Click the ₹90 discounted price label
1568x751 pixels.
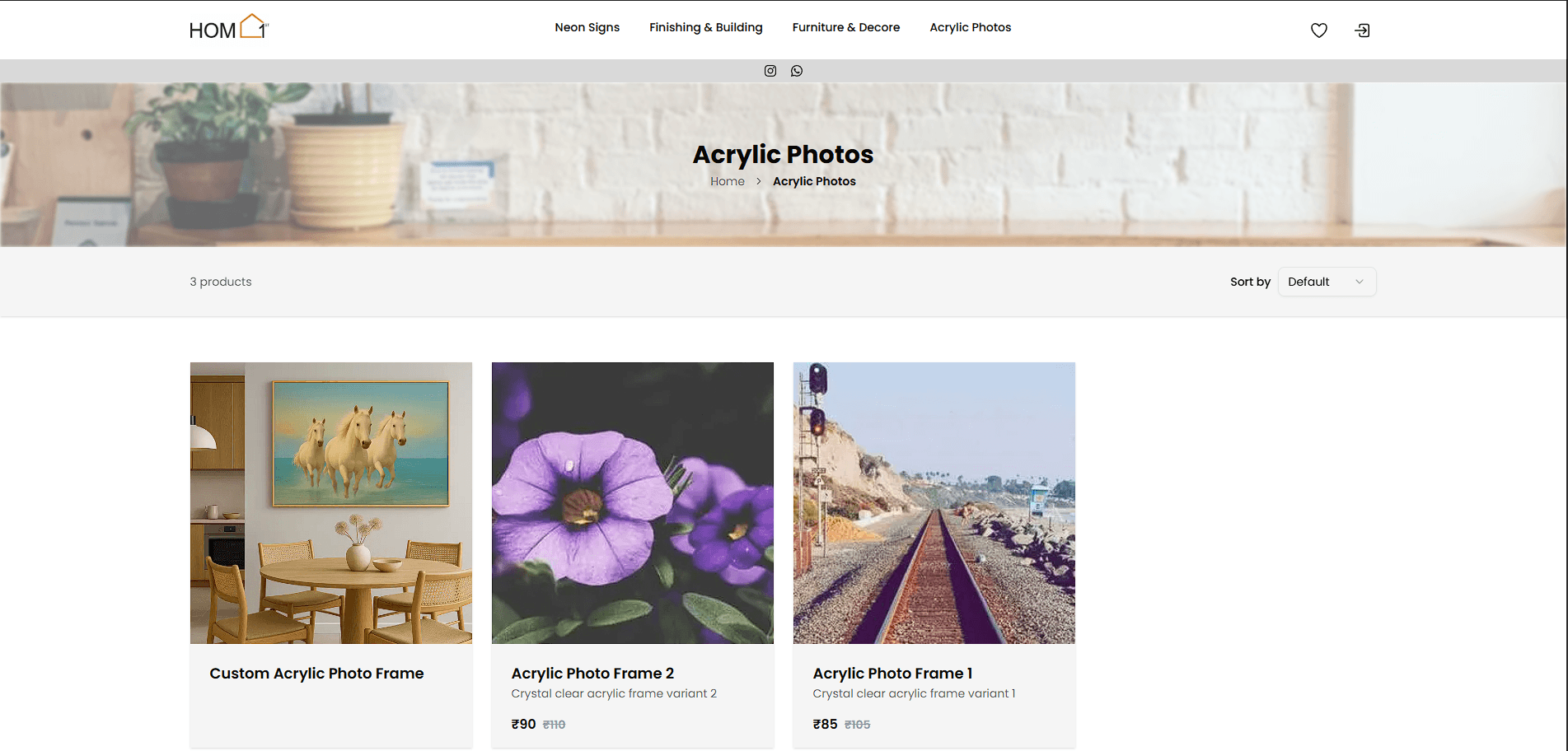pyautogui.click(x=522, y=724)
